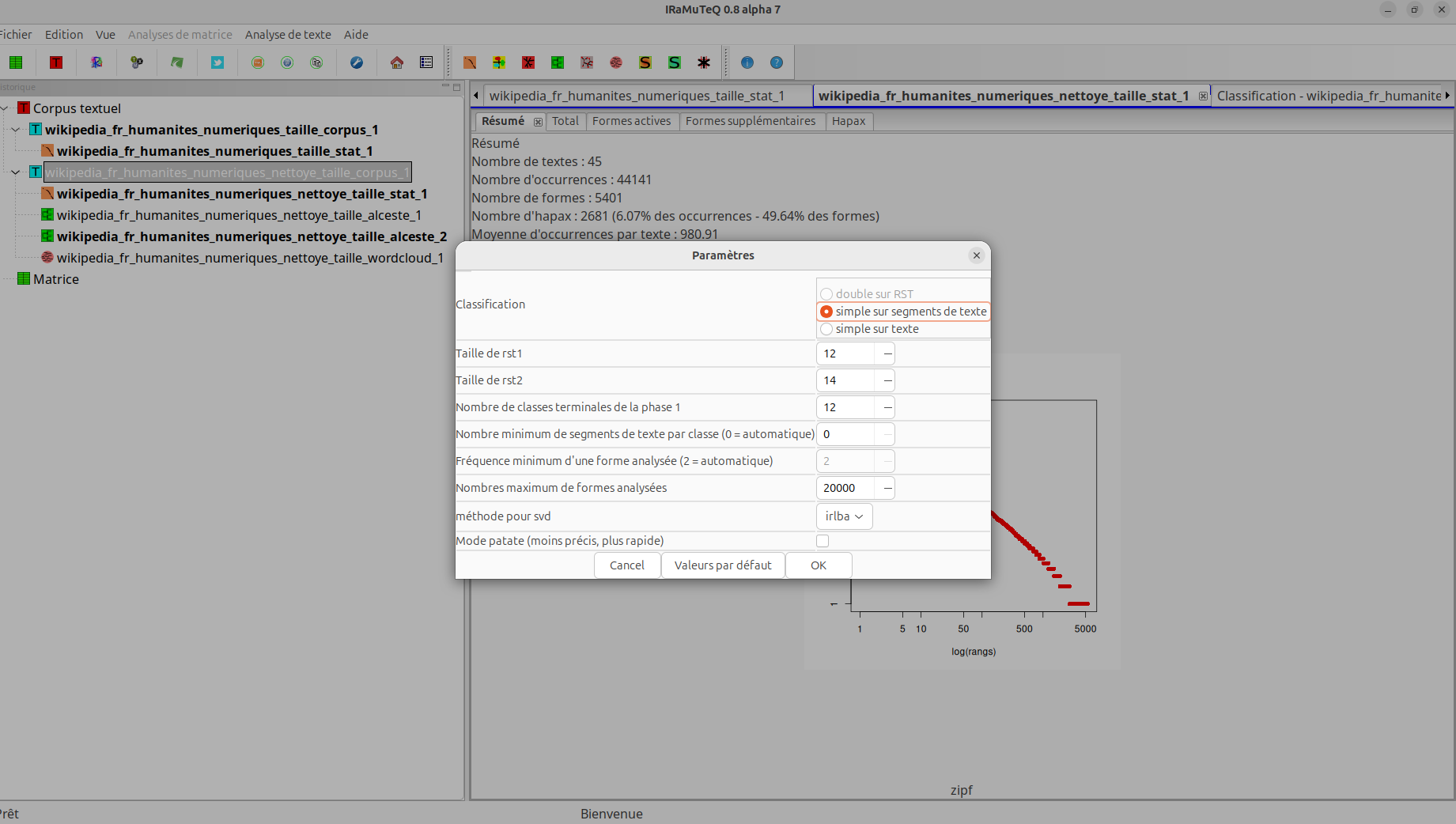This screenshot has height=824, width=1456.
Task: Click the red wordcloud toolbar icon
Action: pyautogui.click(x=616, y=62)
